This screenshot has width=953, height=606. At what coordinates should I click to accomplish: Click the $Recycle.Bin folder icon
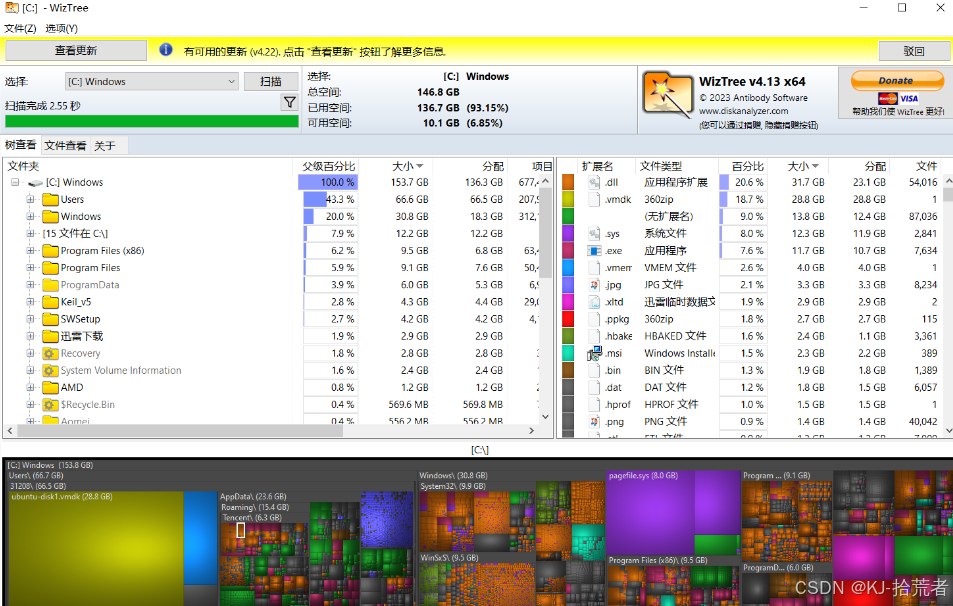50,404
